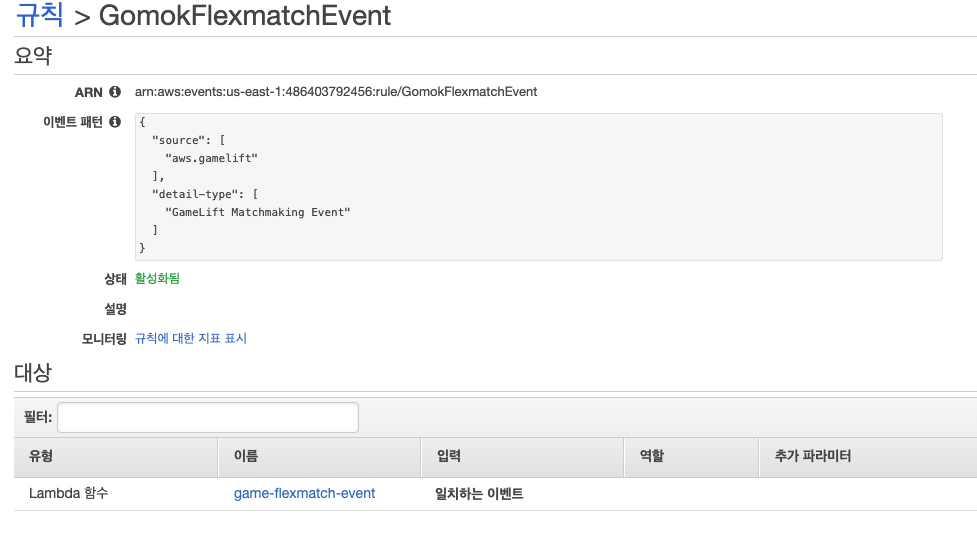Open the 규칙 breadcrumb link

pos(39,15)
